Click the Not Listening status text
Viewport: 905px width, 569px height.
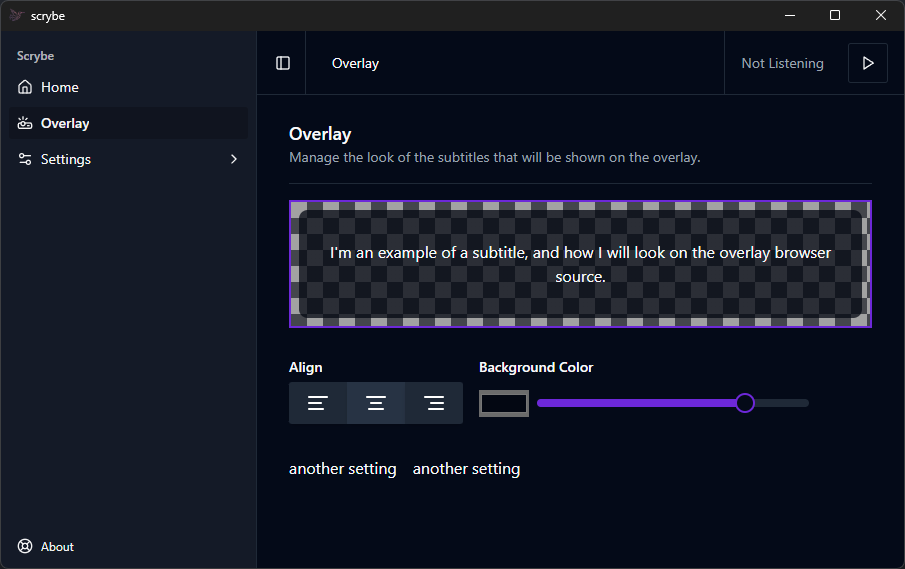click(782, 63)
